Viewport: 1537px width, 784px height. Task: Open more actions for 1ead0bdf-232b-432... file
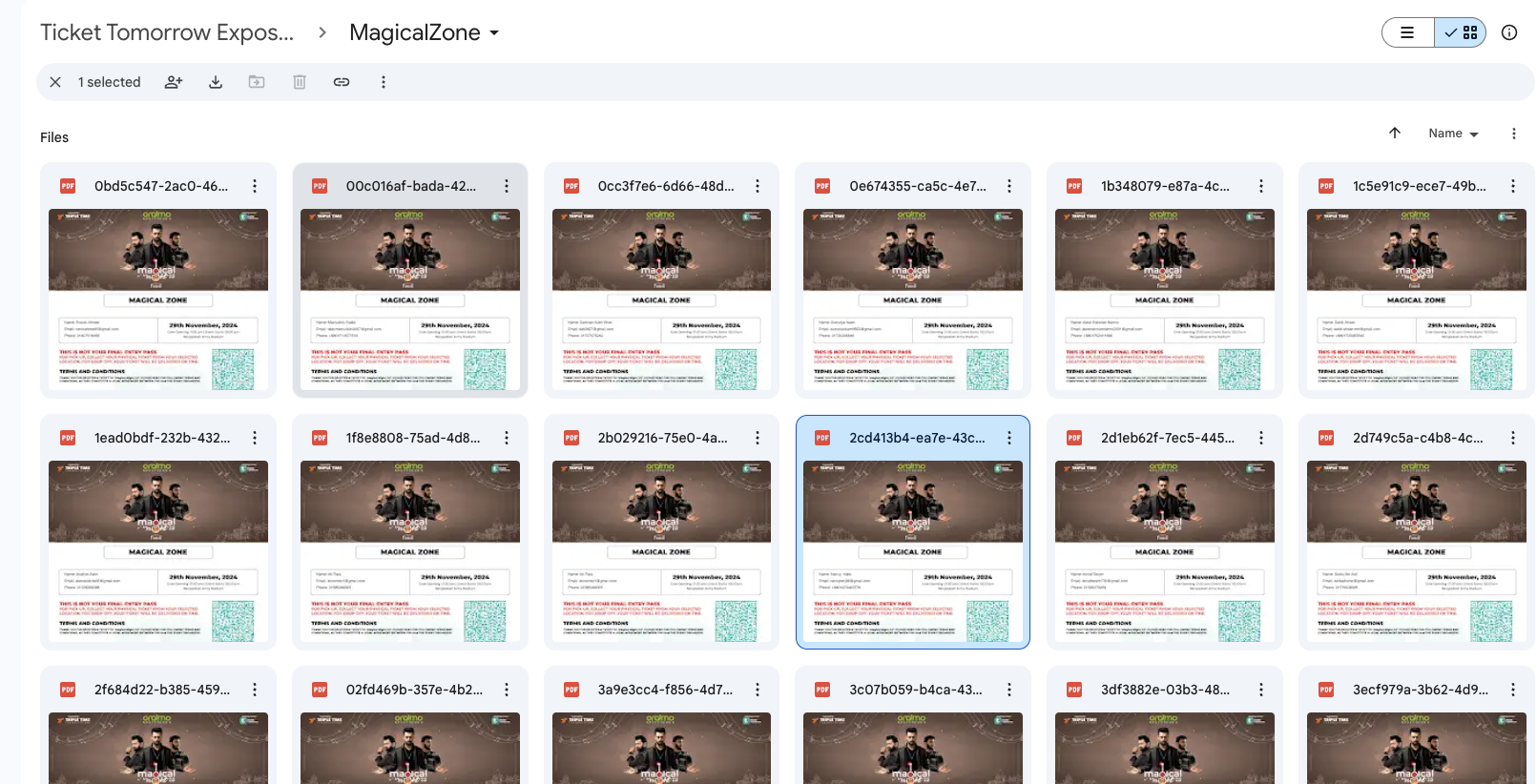point(255,438)
